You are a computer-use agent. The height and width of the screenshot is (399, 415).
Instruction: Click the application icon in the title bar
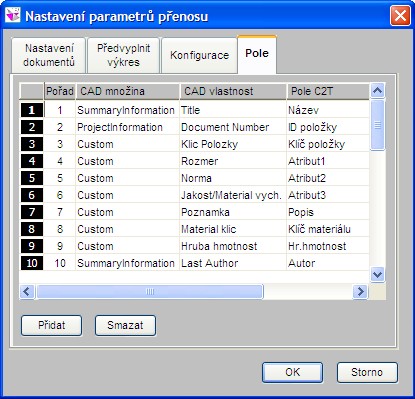pos(12,15)
